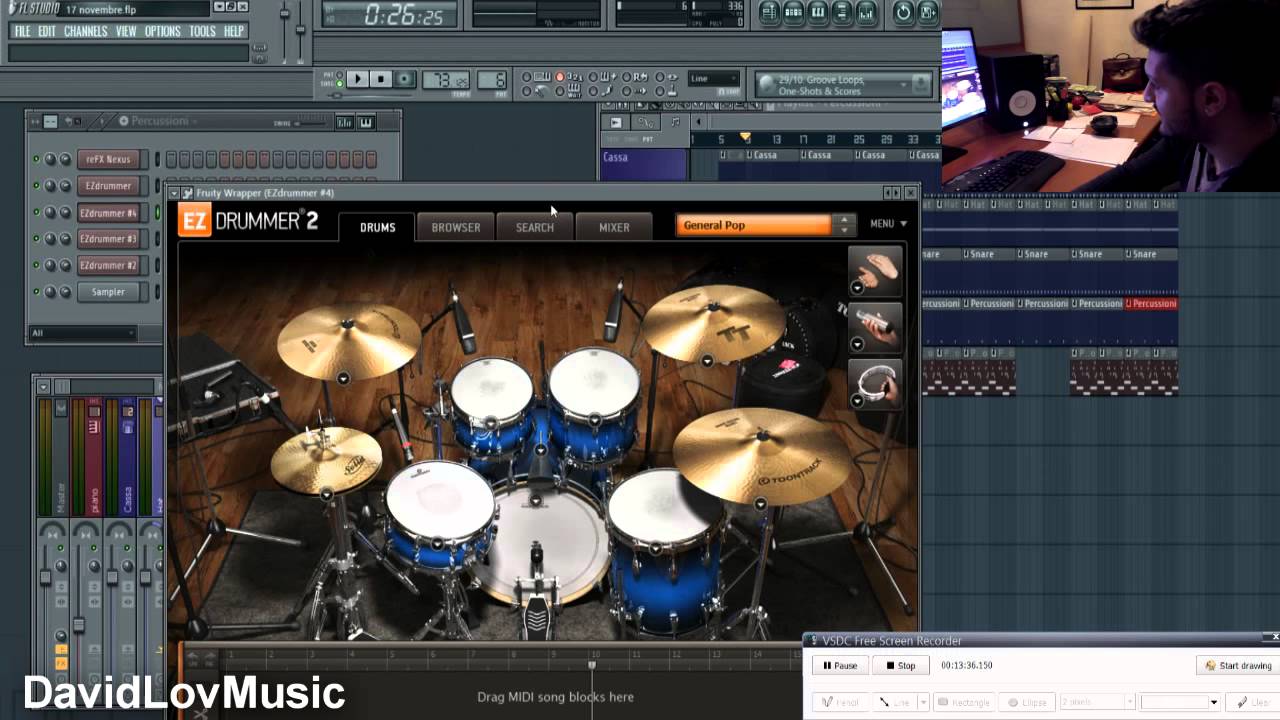The width and height of the screenshot is (1280, 720).
Task: Stop playback with the stop button
Action: [x=381, y=79]
